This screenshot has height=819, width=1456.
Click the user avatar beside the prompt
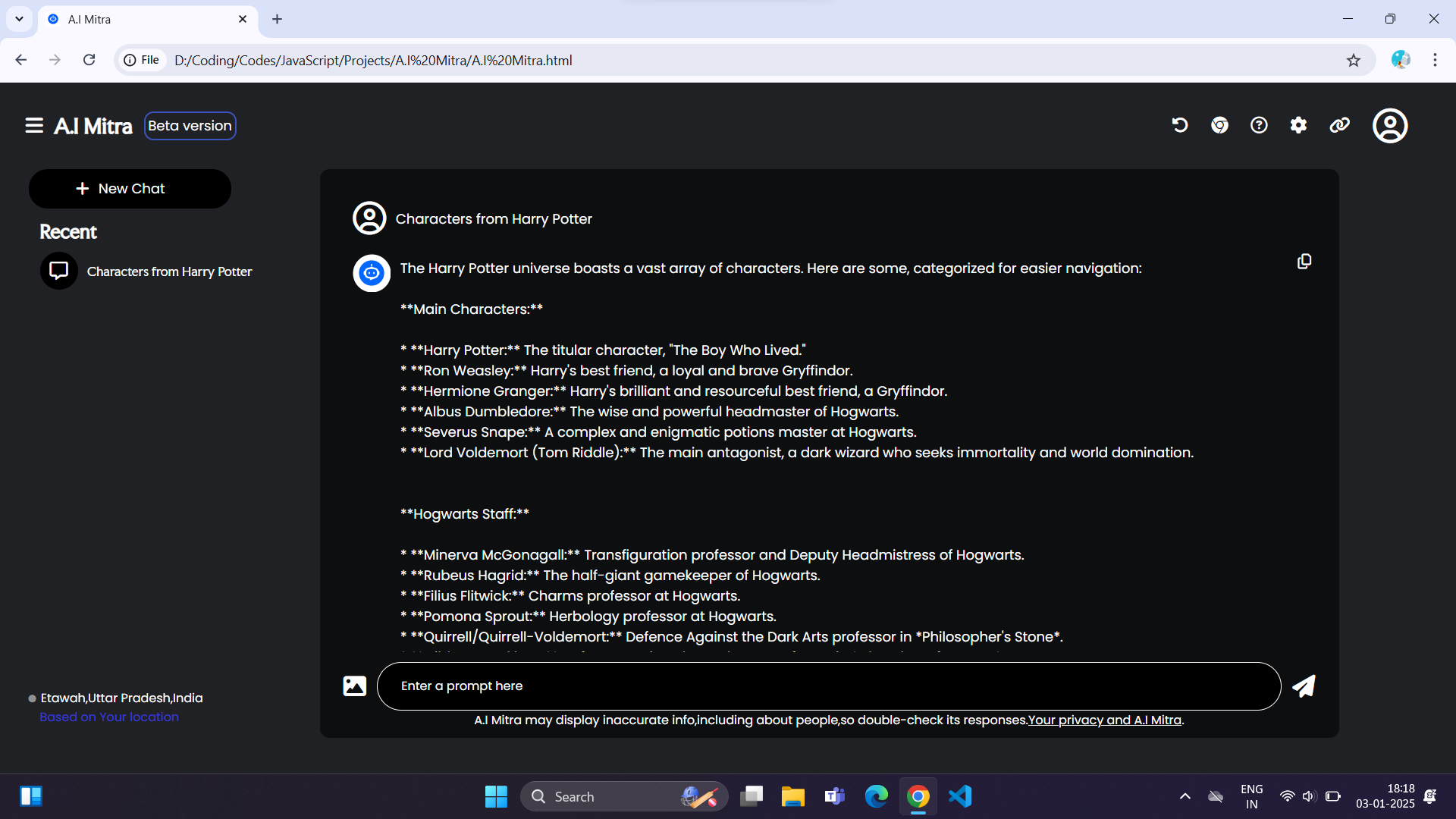(x=369, y=218)
